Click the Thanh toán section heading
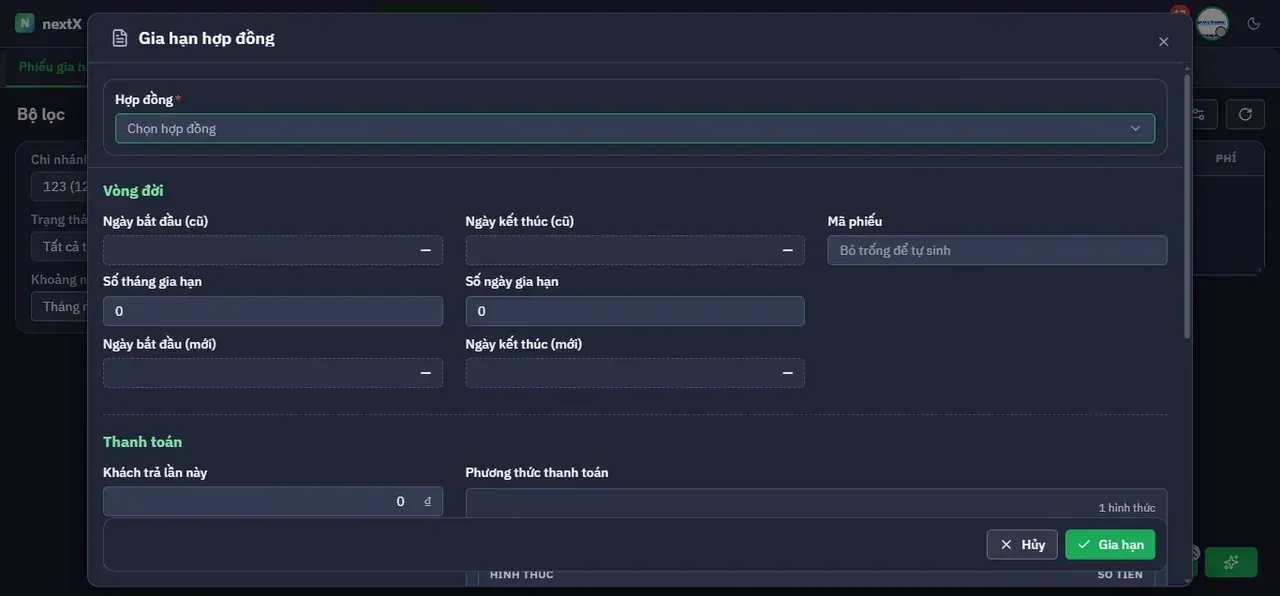This screenshot has height=596, width=1280. [x=142, y=441]
